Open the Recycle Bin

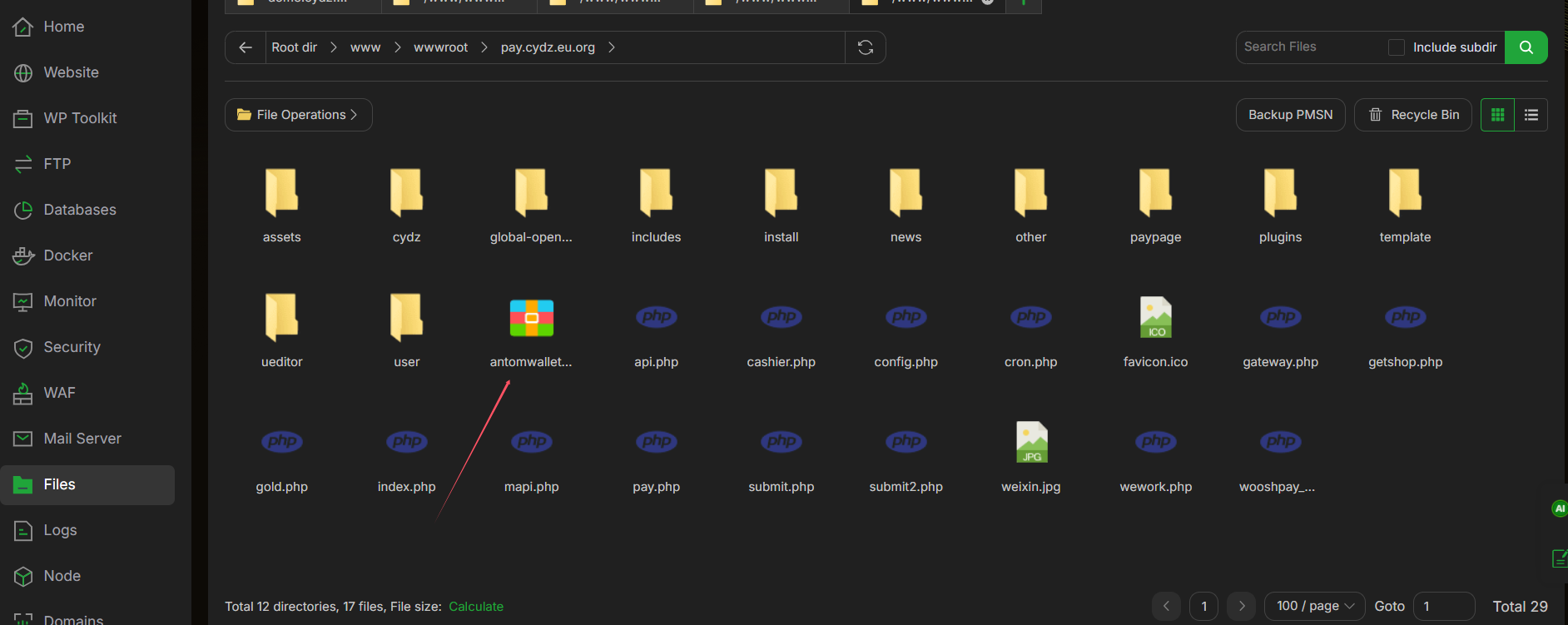[1412, 115]
